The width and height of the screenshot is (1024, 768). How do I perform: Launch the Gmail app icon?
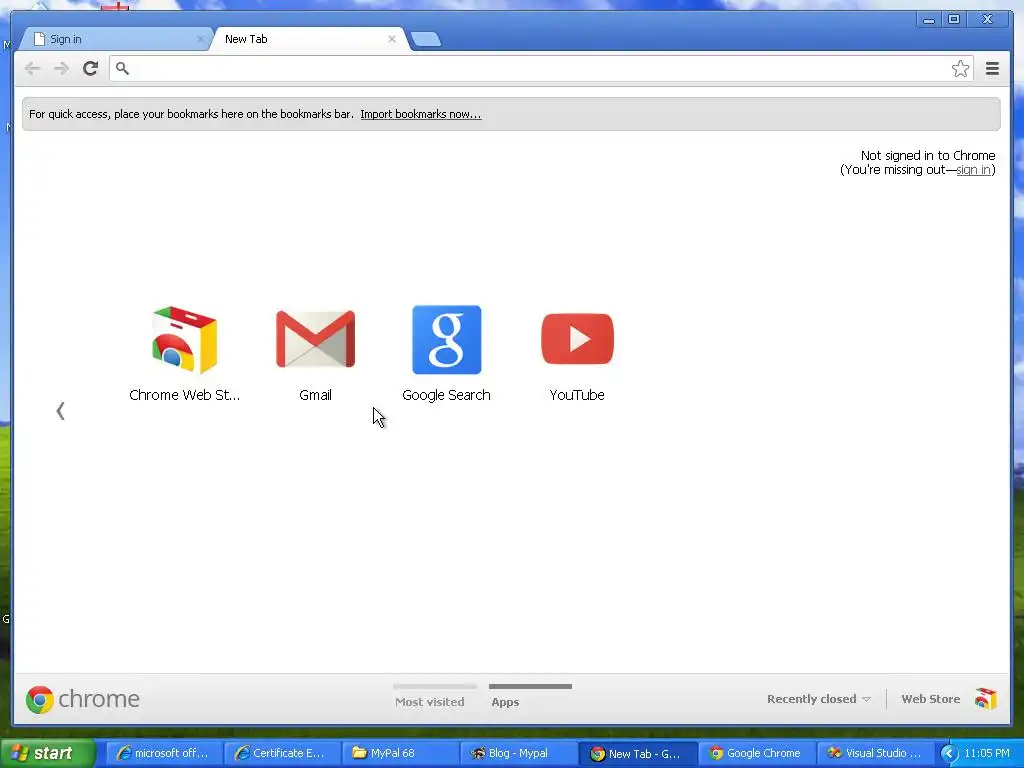(315, 339)
